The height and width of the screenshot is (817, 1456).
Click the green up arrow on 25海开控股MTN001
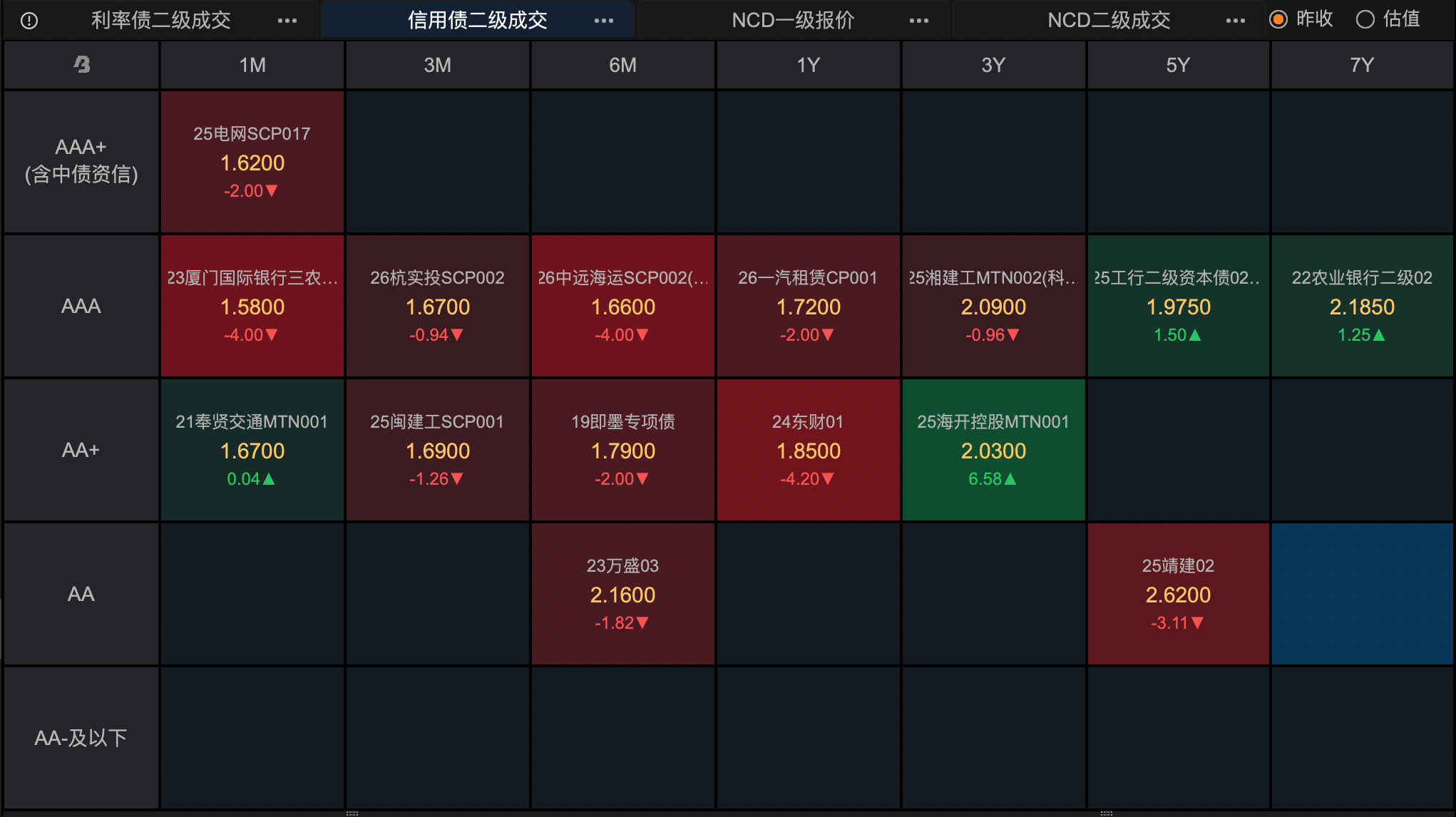tap(1010, 479)
